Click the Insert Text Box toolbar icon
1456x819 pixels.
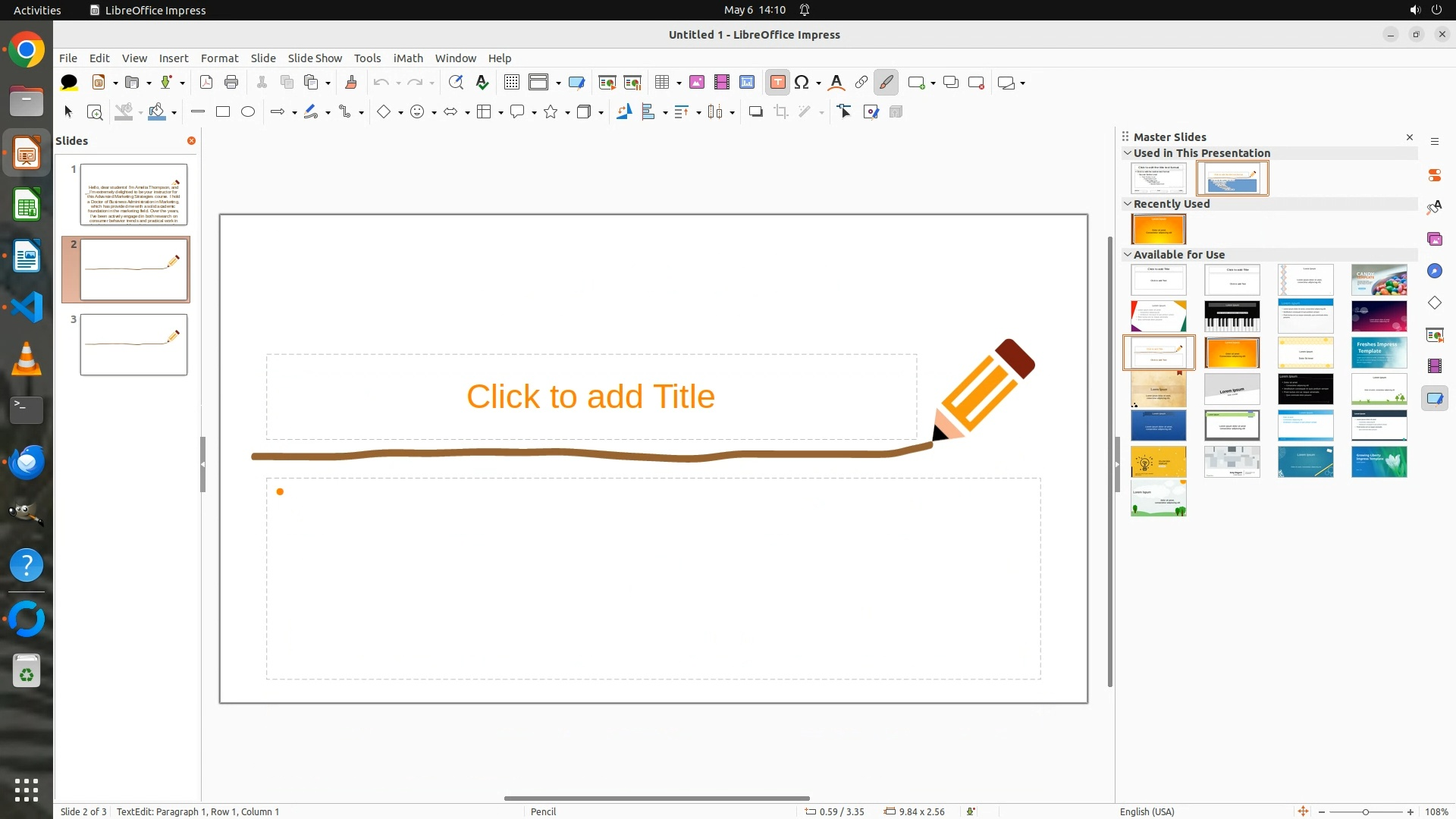[x=777, y=83]
